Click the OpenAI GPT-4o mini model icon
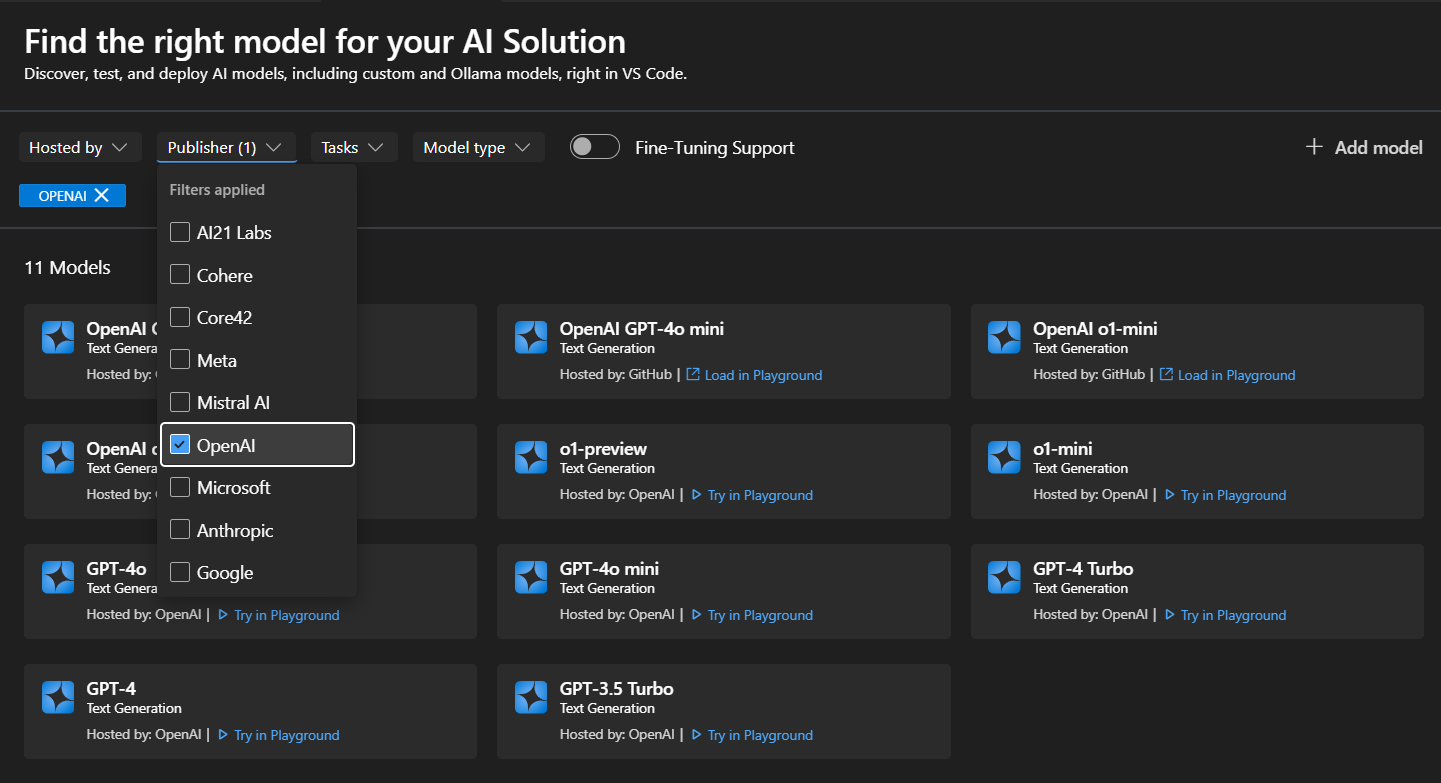 pyautogui.click(x=531, y=338)
